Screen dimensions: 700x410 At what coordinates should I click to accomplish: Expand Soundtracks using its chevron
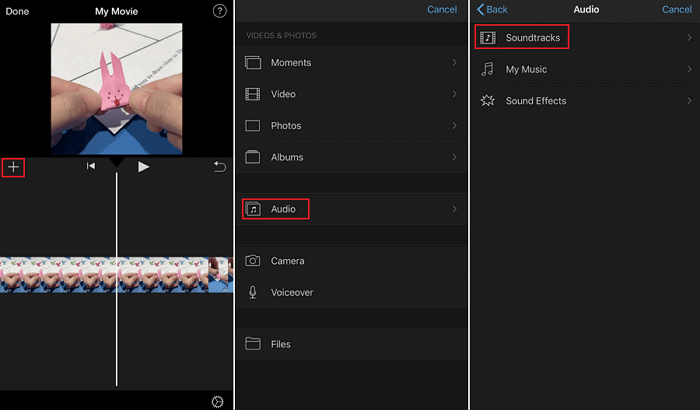click(x=689, y=38)
